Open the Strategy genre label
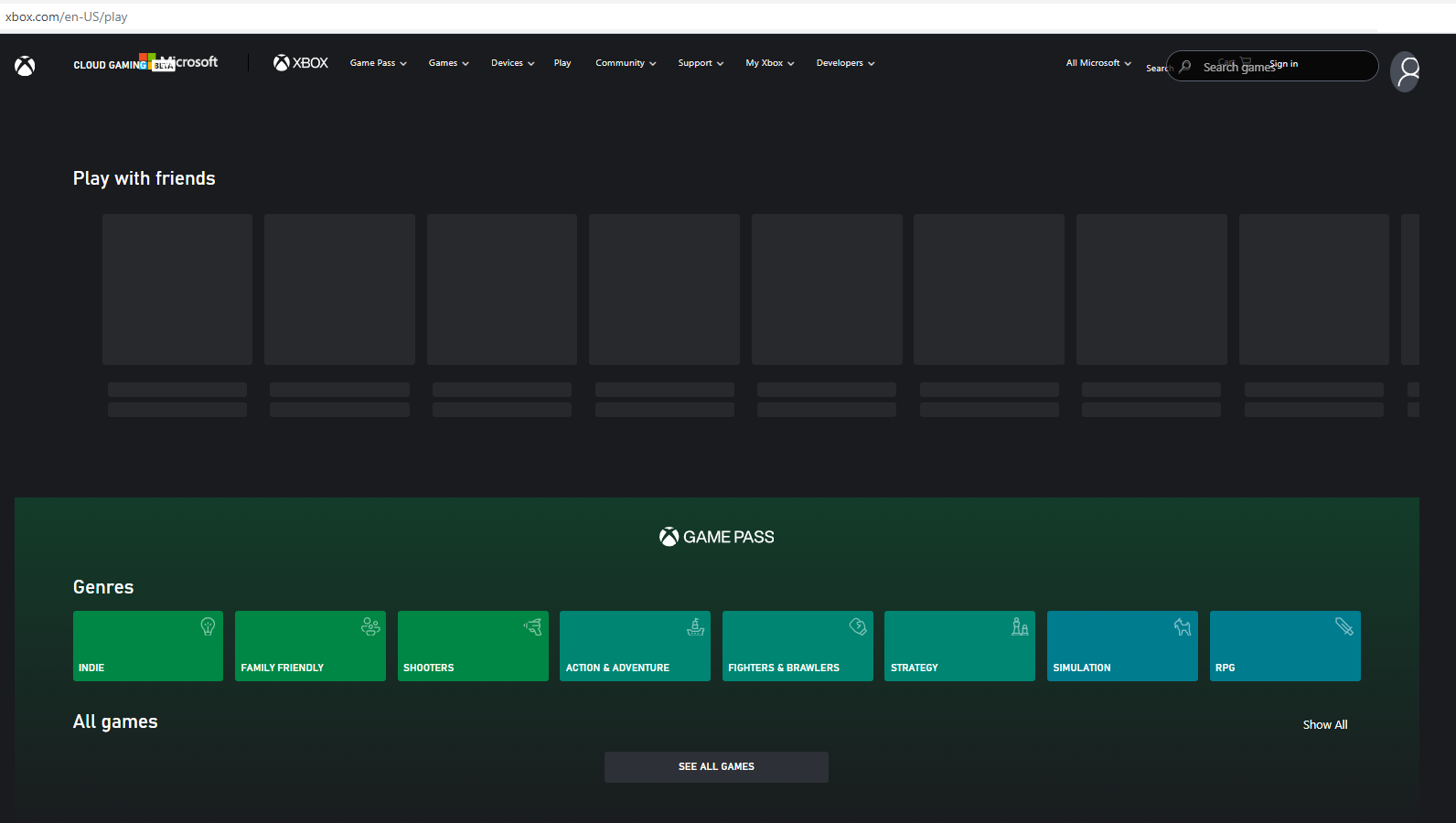 coord(915,668)
